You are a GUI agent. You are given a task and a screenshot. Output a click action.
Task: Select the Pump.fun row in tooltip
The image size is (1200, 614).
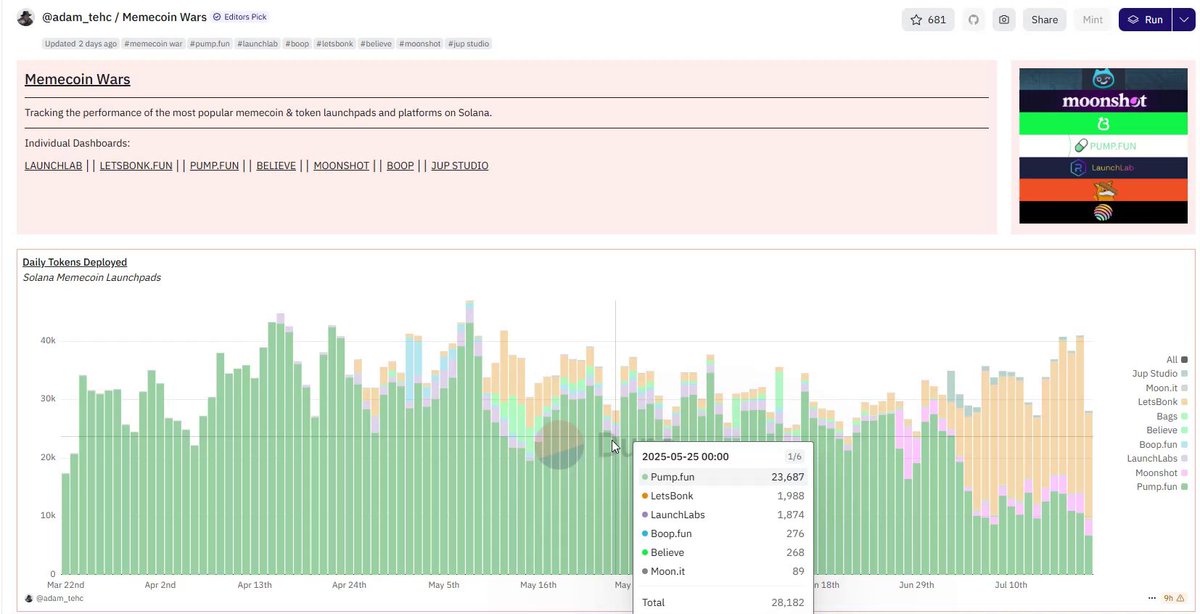(x=723, y=477)
